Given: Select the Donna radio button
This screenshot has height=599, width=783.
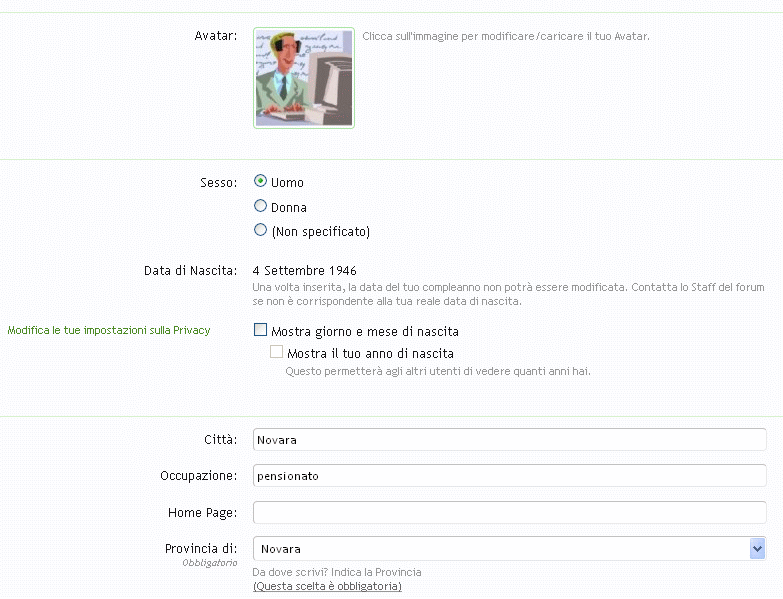Looking at the screenshot, I should click(x=260, y=206).
